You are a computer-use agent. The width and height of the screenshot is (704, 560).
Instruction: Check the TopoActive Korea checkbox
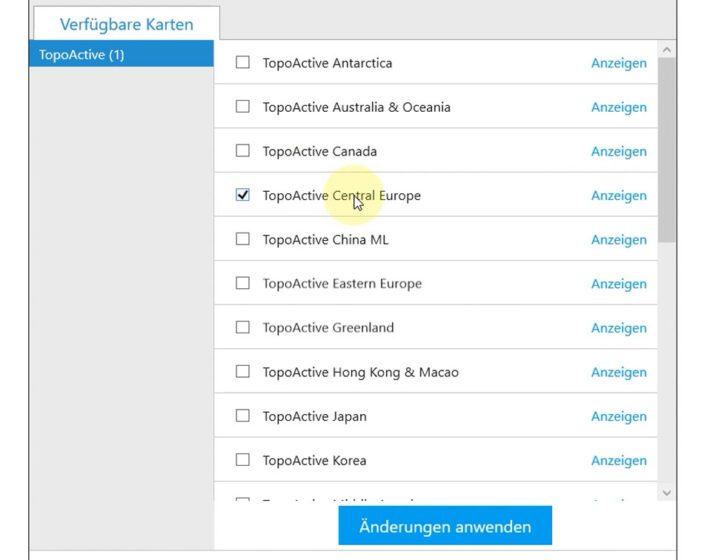(242, 459)
